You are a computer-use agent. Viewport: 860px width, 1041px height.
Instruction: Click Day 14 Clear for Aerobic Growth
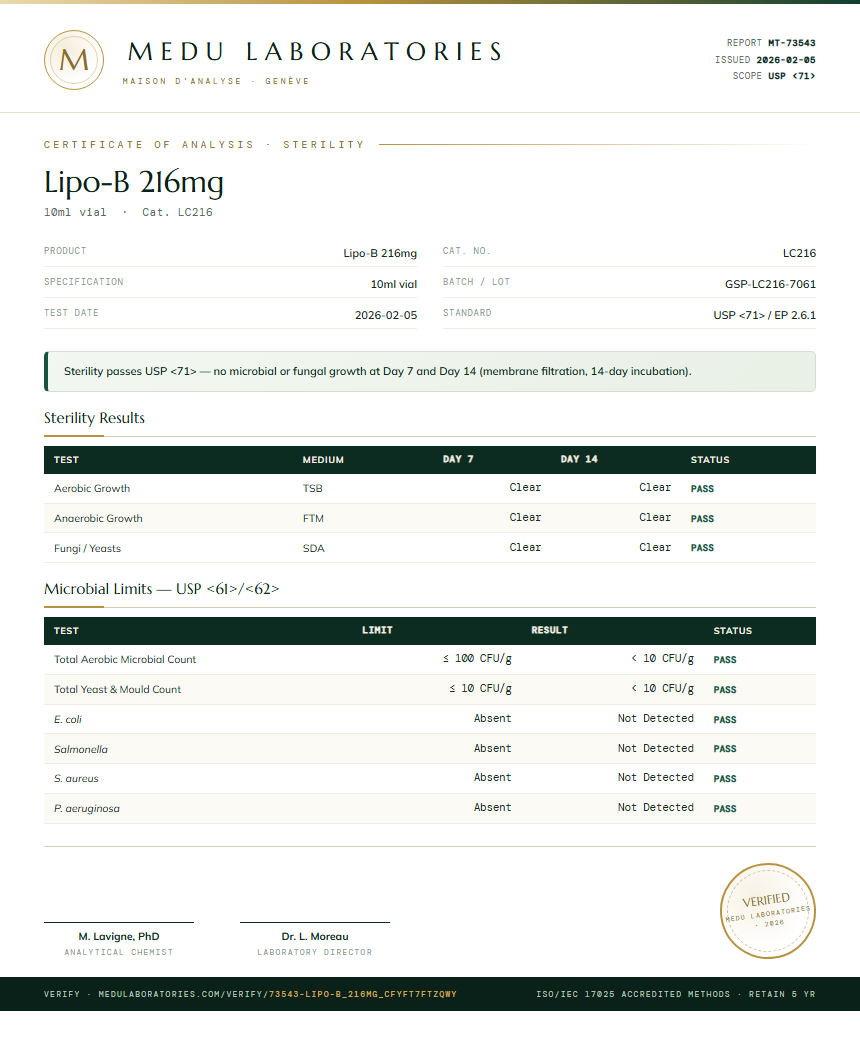655,487
